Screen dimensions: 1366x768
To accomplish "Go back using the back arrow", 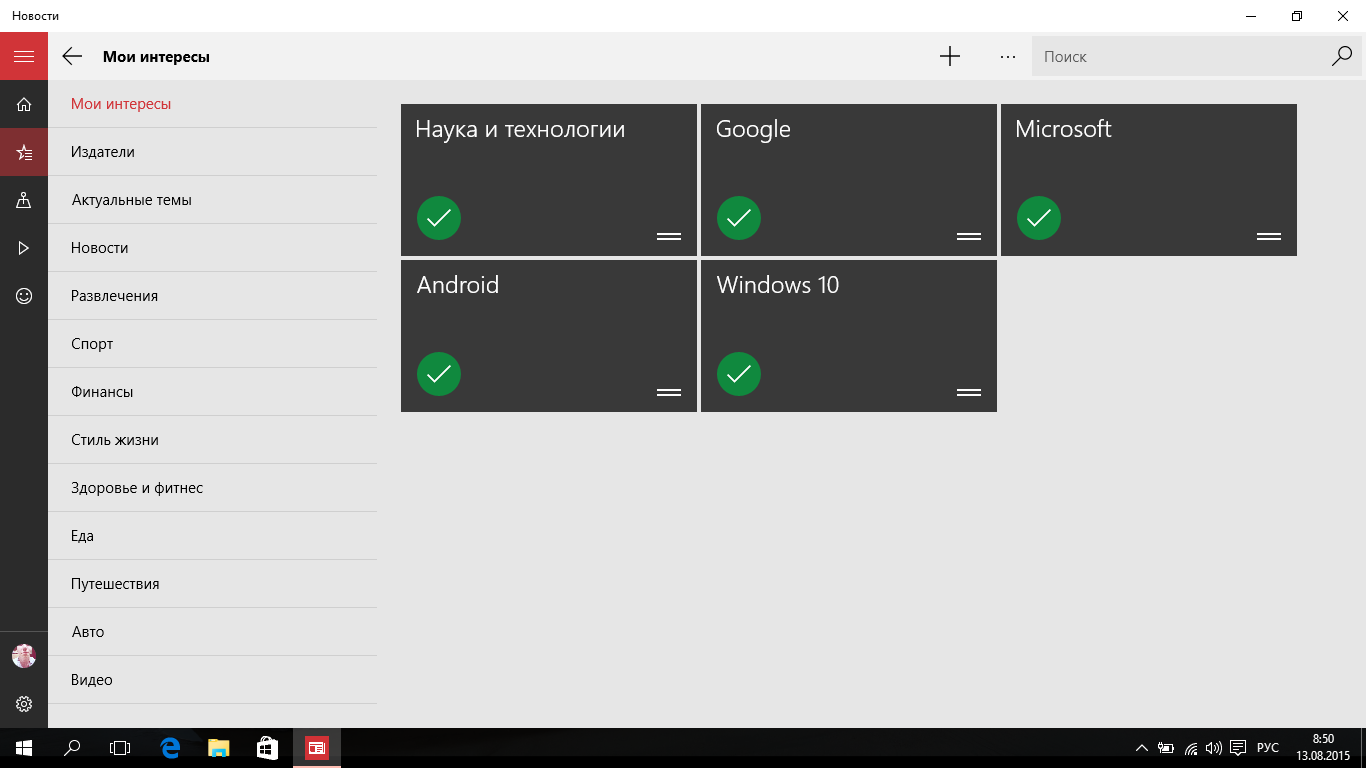I will click(x=72, y=56).
